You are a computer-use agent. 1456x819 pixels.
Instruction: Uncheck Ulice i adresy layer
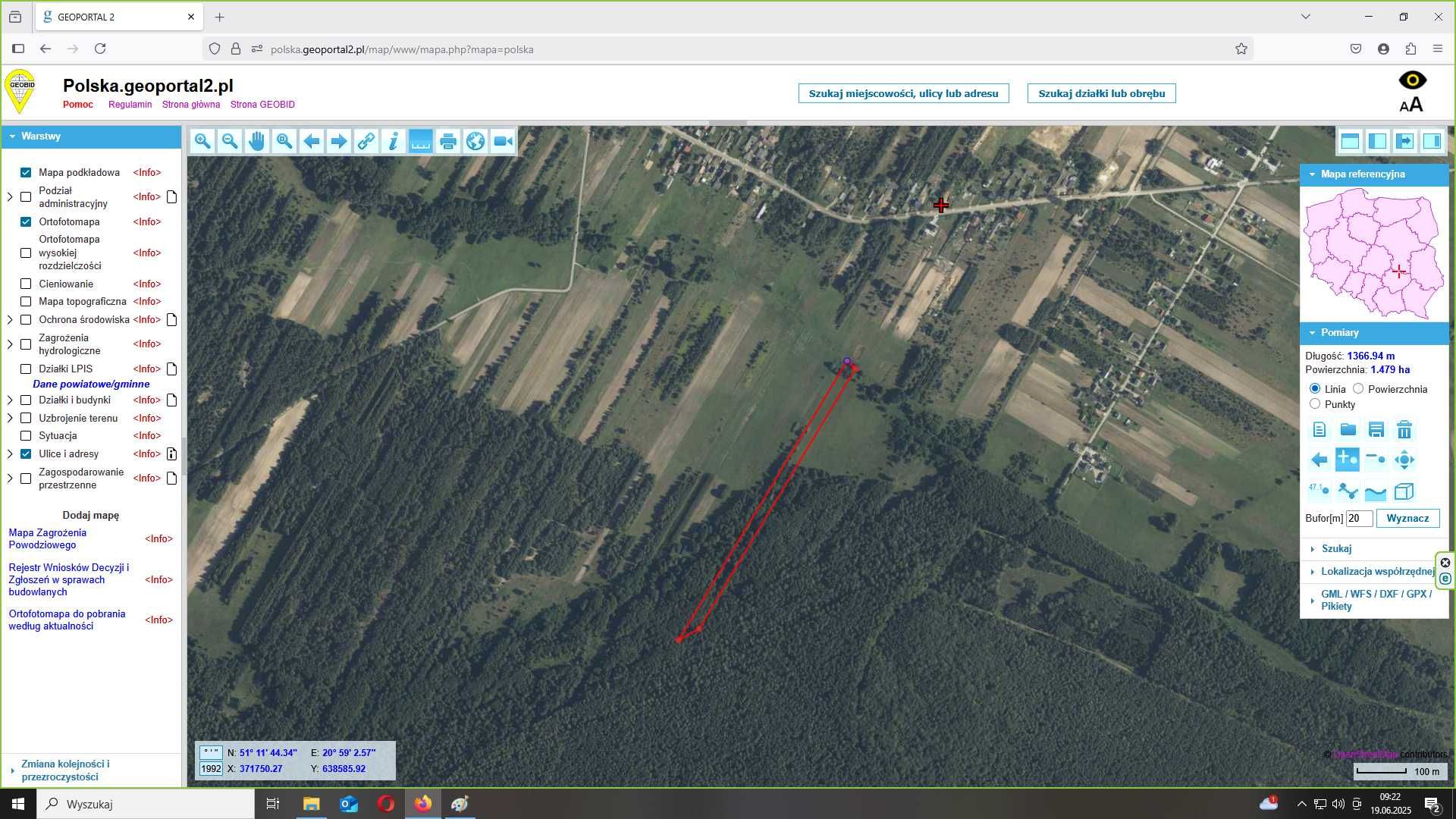pyautogui.click(x=26, y=453)
